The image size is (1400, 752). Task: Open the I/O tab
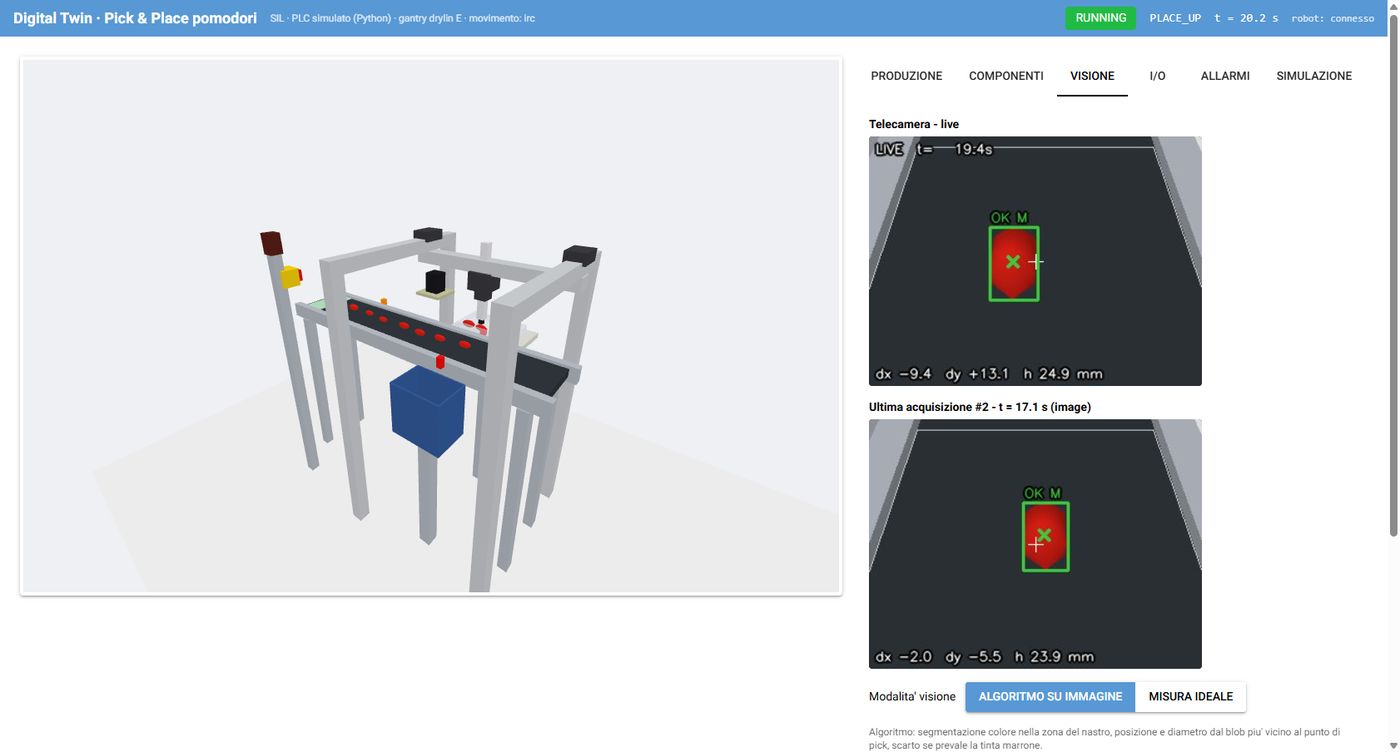click(x=1157, y=76)
